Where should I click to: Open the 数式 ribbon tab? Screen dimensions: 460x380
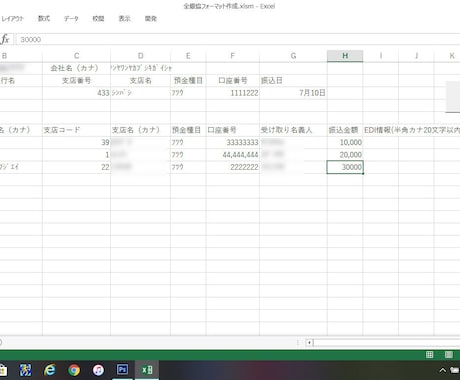pyautogui.click(x=44, y=19)
